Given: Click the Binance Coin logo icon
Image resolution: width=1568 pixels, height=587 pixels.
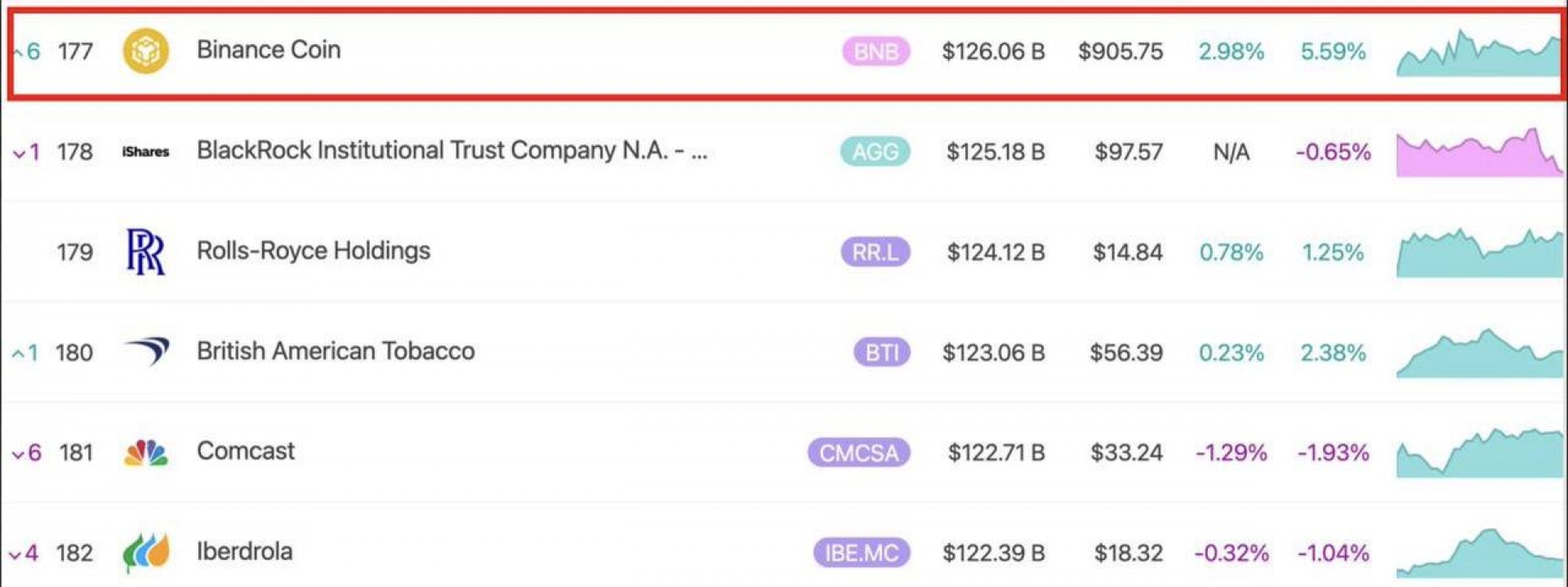Looking at the screenshot, I should pos(145,51).
